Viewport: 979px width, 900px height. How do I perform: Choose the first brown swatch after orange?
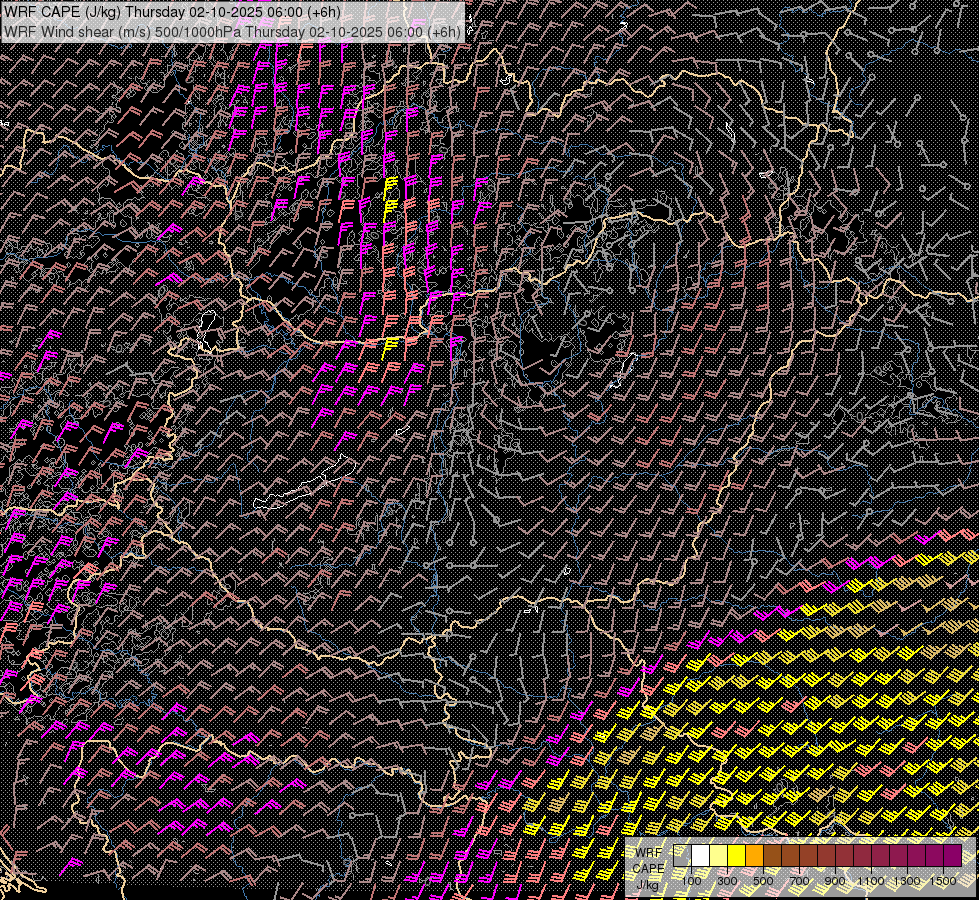point(772,855)
